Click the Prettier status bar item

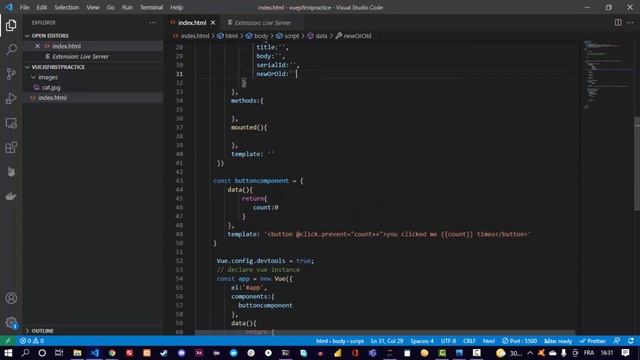click(593, 341)
